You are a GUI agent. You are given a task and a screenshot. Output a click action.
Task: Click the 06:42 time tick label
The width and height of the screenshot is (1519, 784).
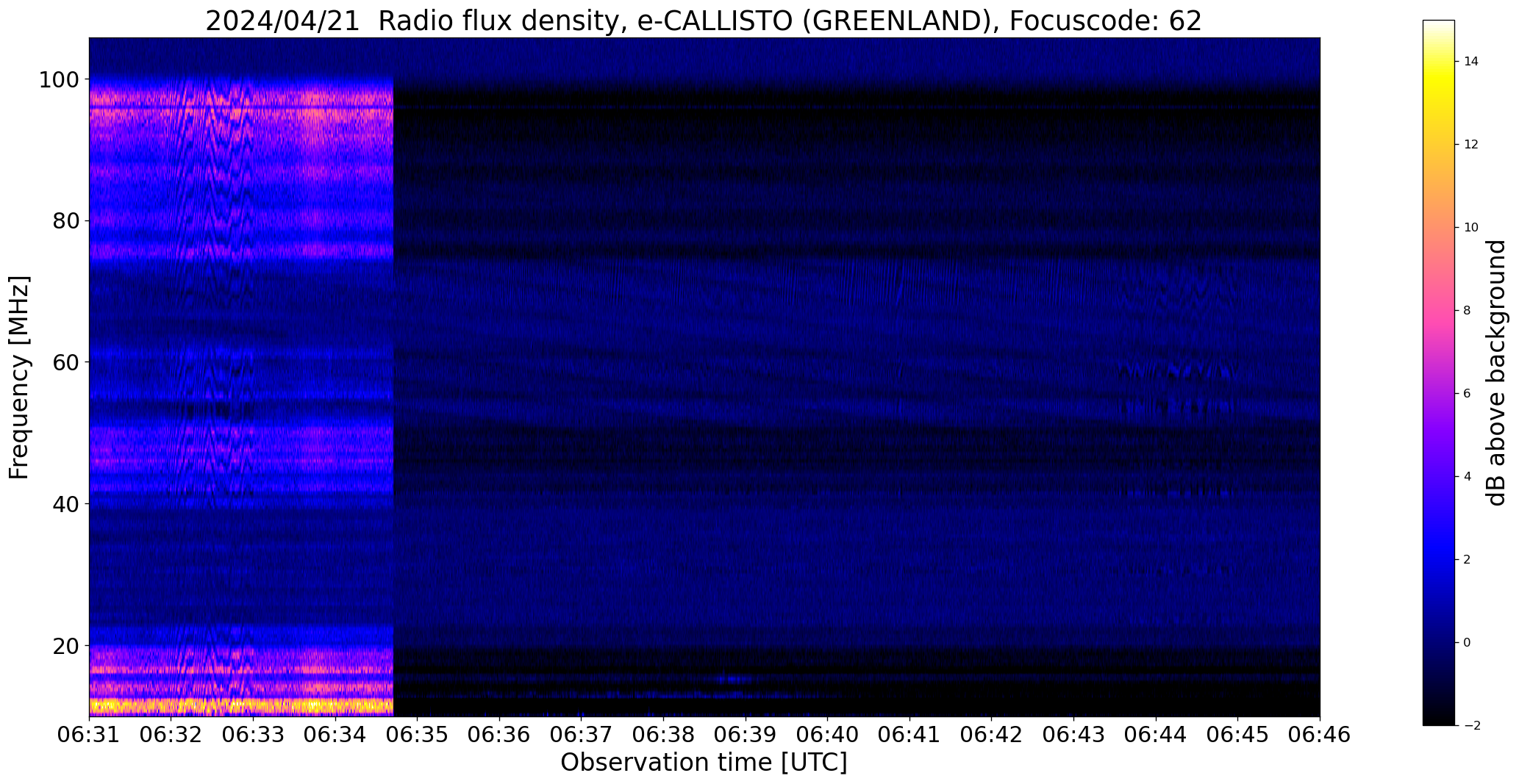992,736
